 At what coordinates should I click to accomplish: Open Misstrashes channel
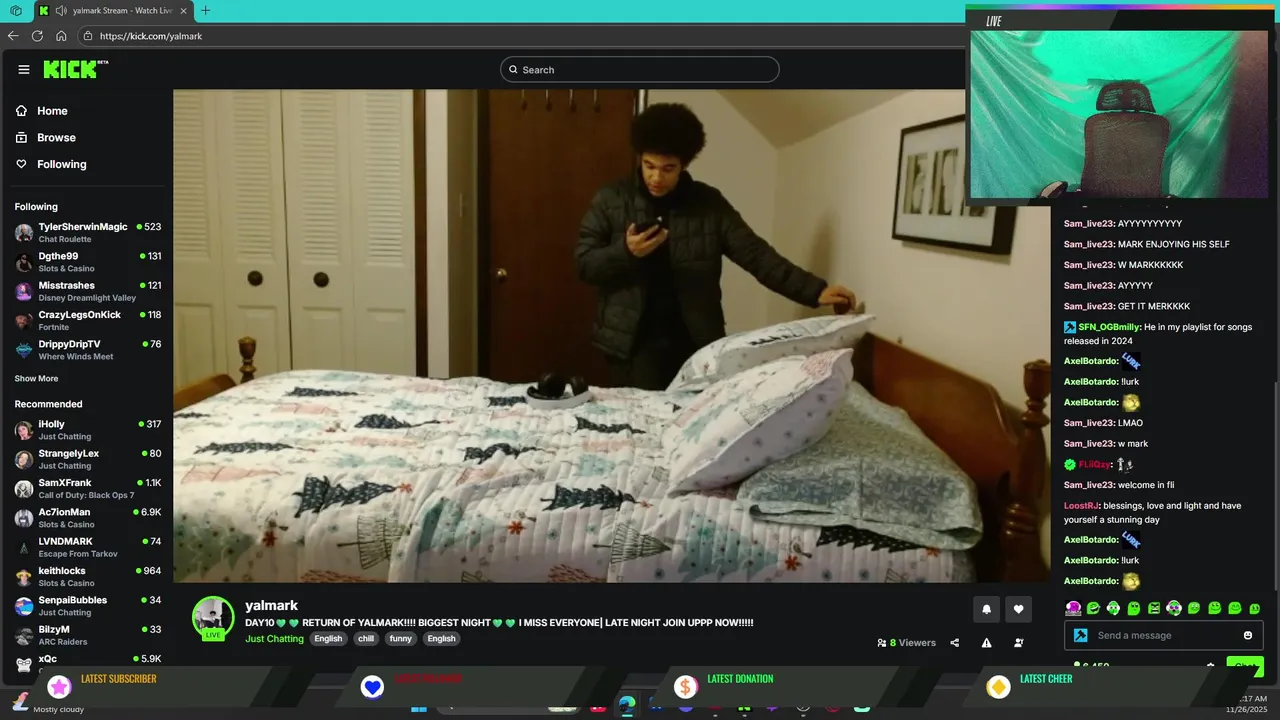(x=88, y=292)
